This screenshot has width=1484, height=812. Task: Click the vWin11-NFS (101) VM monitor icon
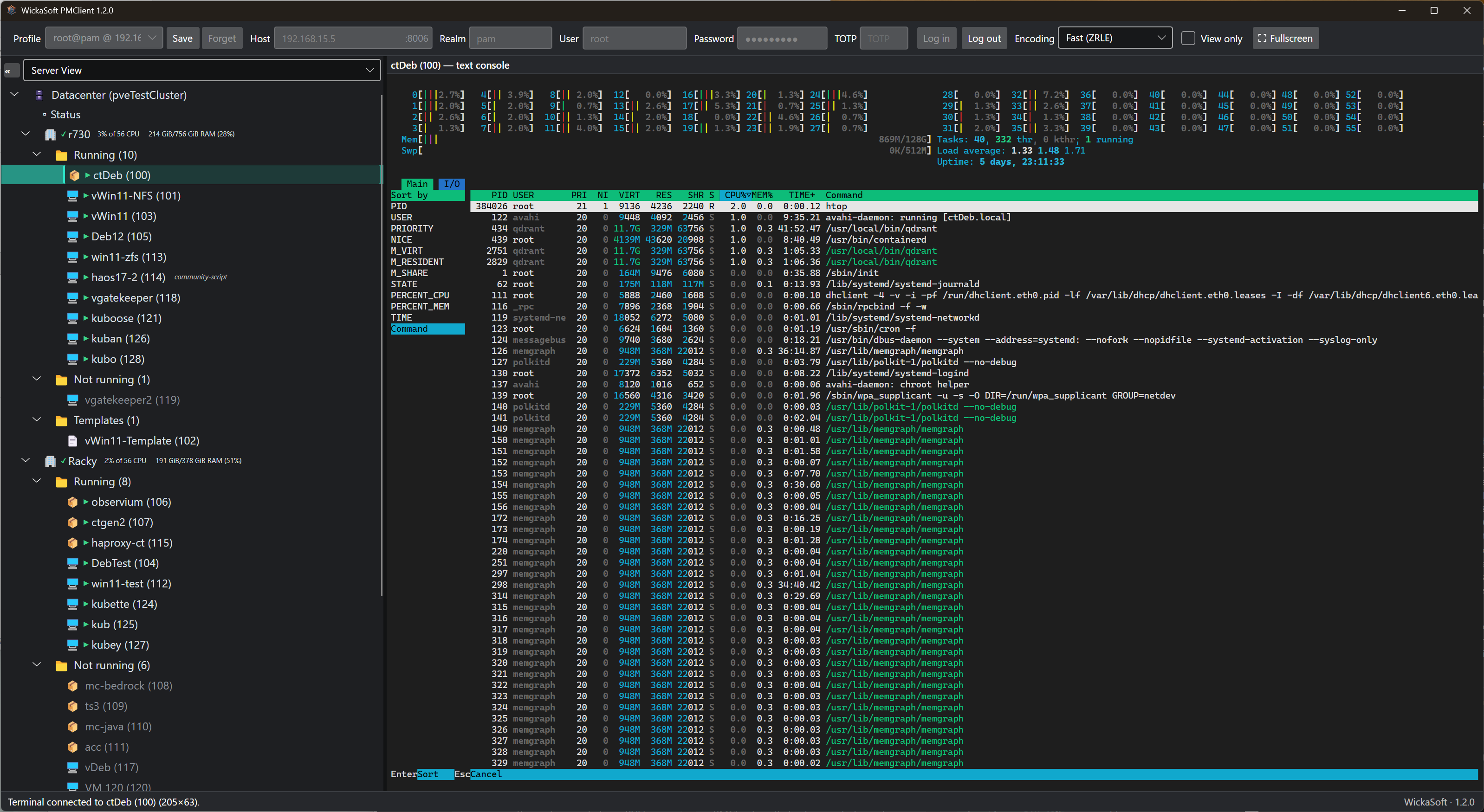pyautogui.click(x=72, y=196)
